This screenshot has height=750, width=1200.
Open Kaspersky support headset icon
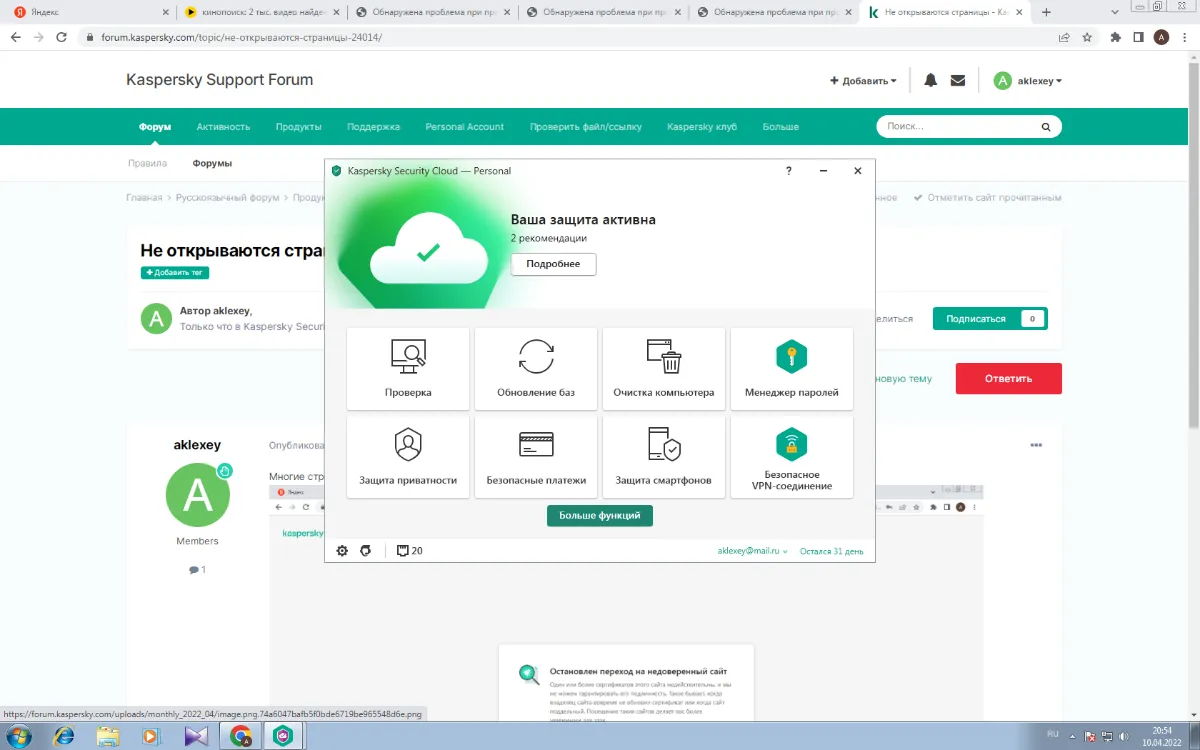click(x=366, y=551)
